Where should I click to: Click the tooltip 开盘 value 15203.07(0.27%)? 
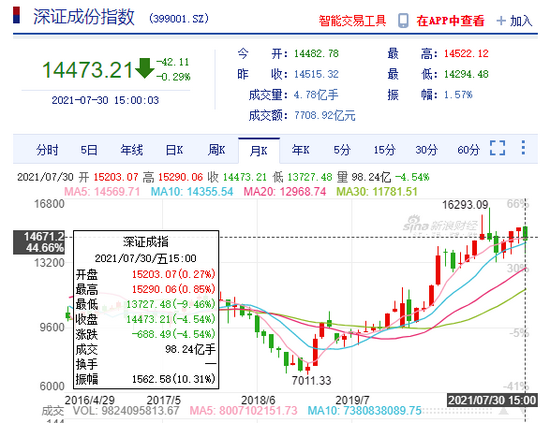174,274
